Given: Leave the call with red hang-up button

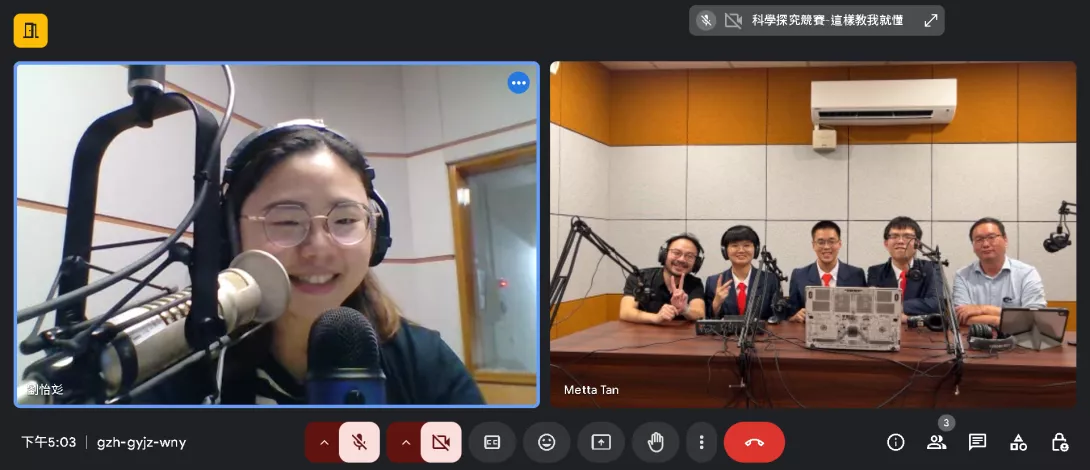Looking at the screenshot, I should (x=754, y=442).
